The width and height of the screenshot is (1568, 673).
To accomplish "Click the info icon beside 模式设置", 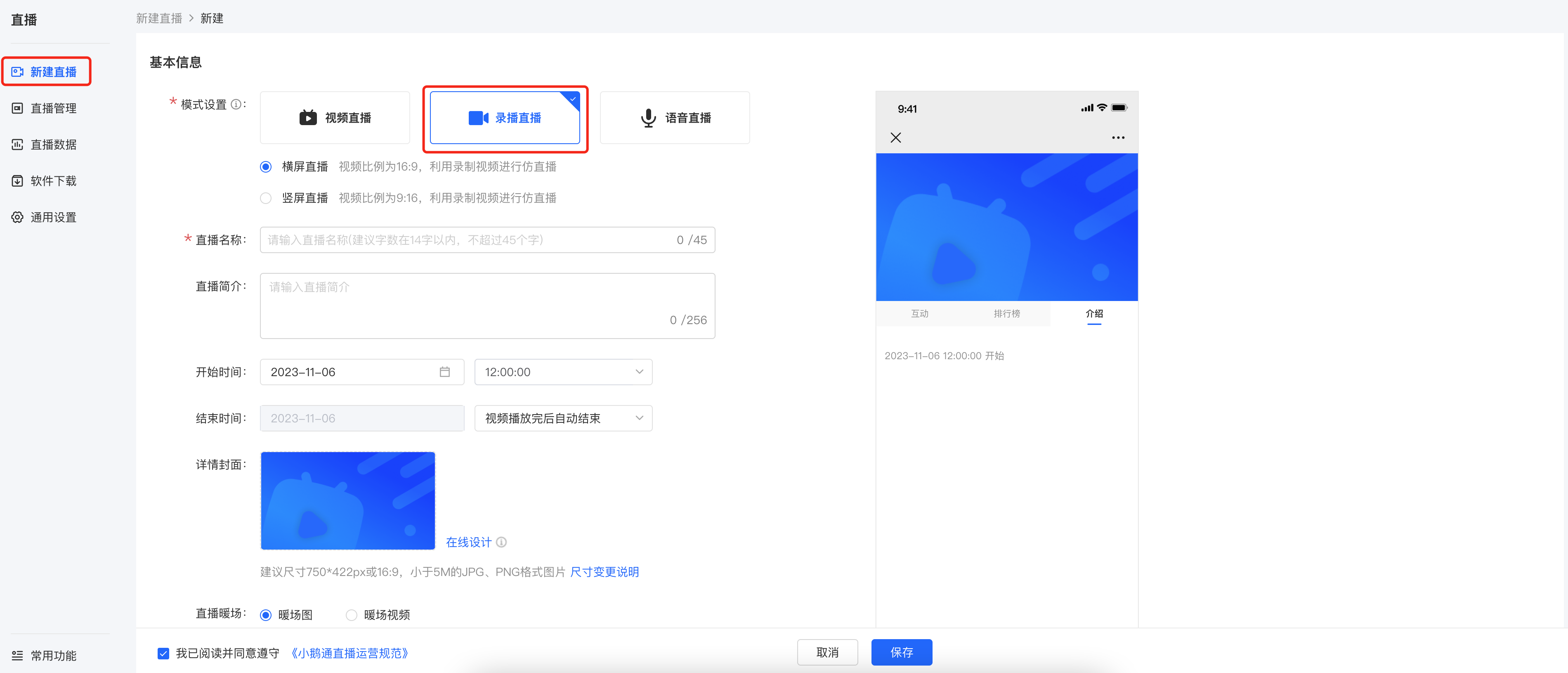I will pos(236,105).
